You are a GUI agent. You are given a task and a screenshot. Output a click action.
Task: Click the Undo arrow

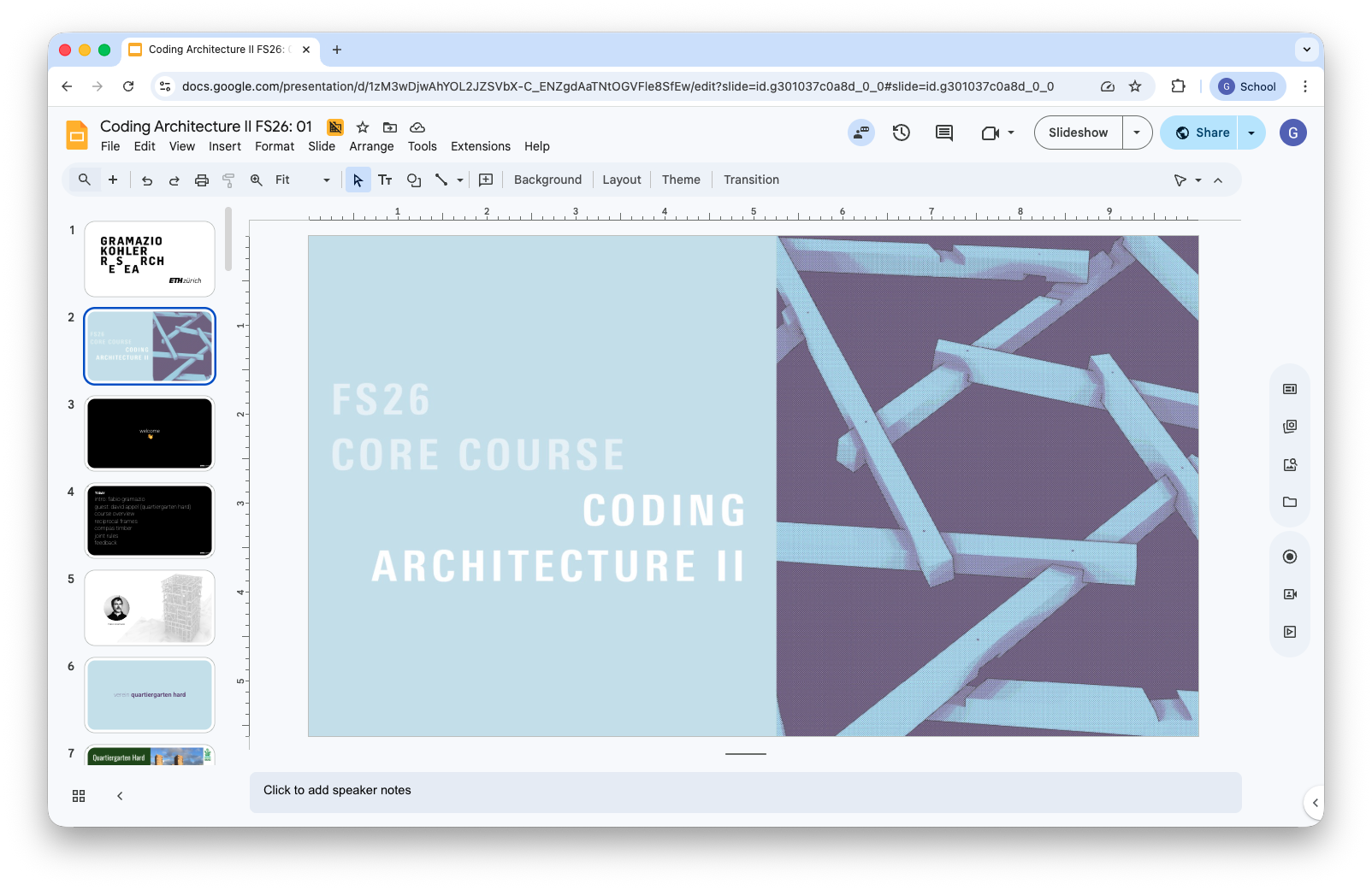pos(147,180)
